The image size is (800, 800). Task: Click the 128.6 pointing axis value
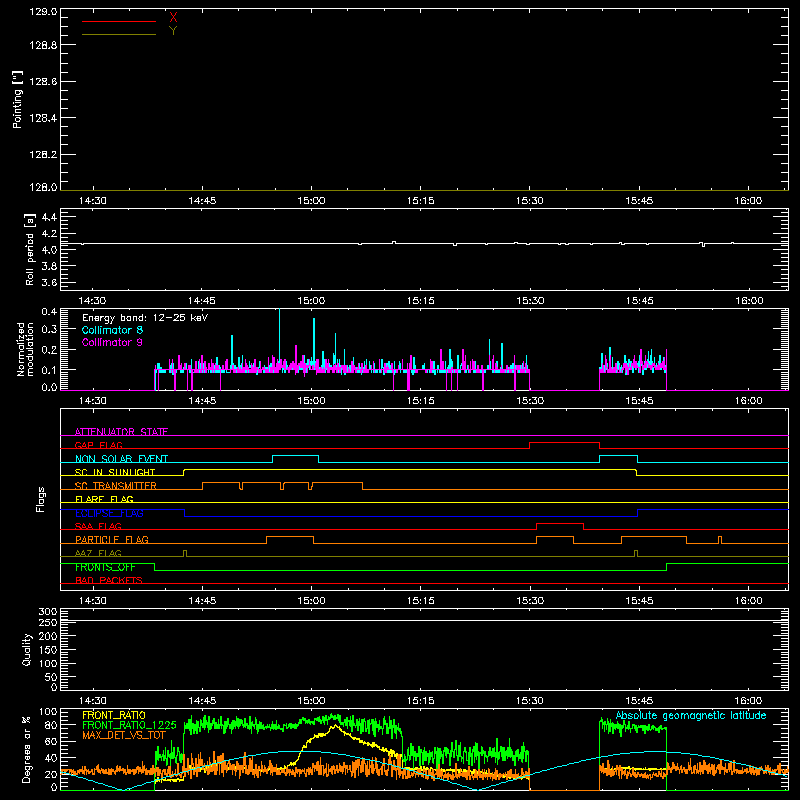[43, 82]
